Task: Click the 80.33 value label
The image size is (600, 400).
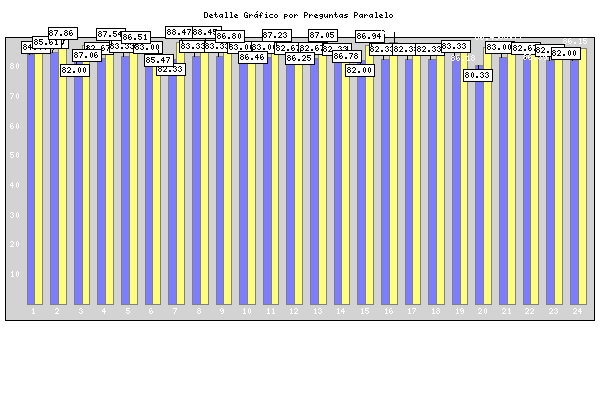Action: pyautogui.click(x=478, y=75)
